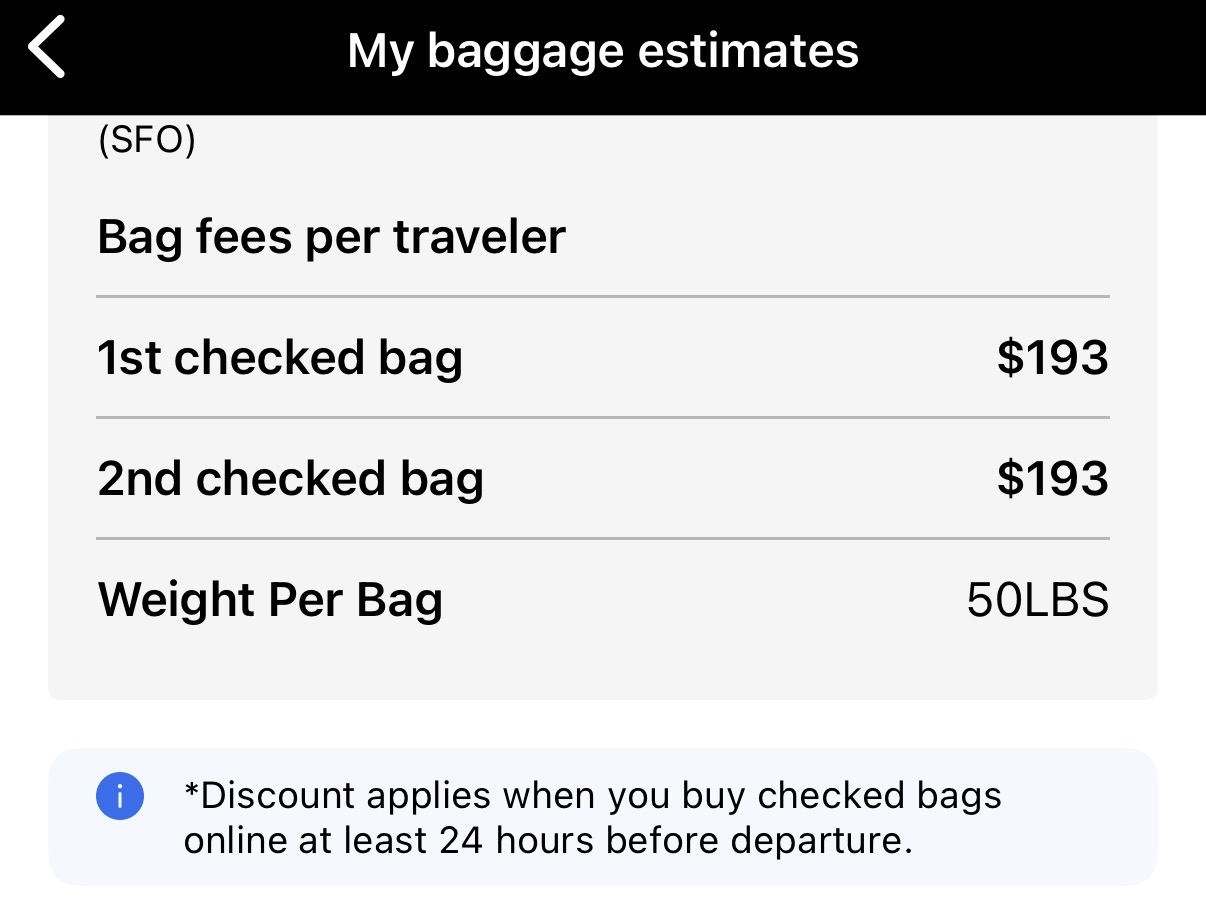Select the (SFO) airport code text
Screen dimensions: 1206x918
(x=146, y=141)
